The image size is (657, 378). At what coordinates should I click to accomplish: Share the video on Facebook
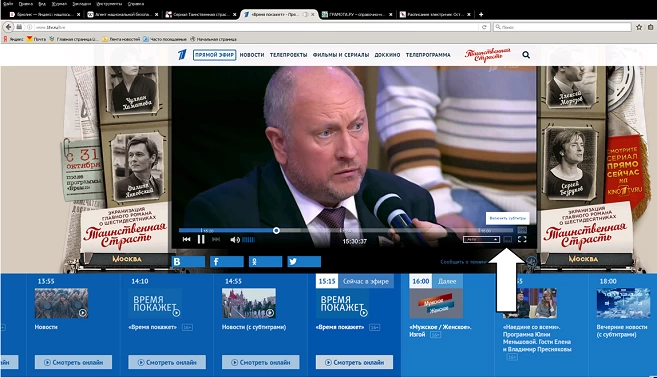click(227, 261)
